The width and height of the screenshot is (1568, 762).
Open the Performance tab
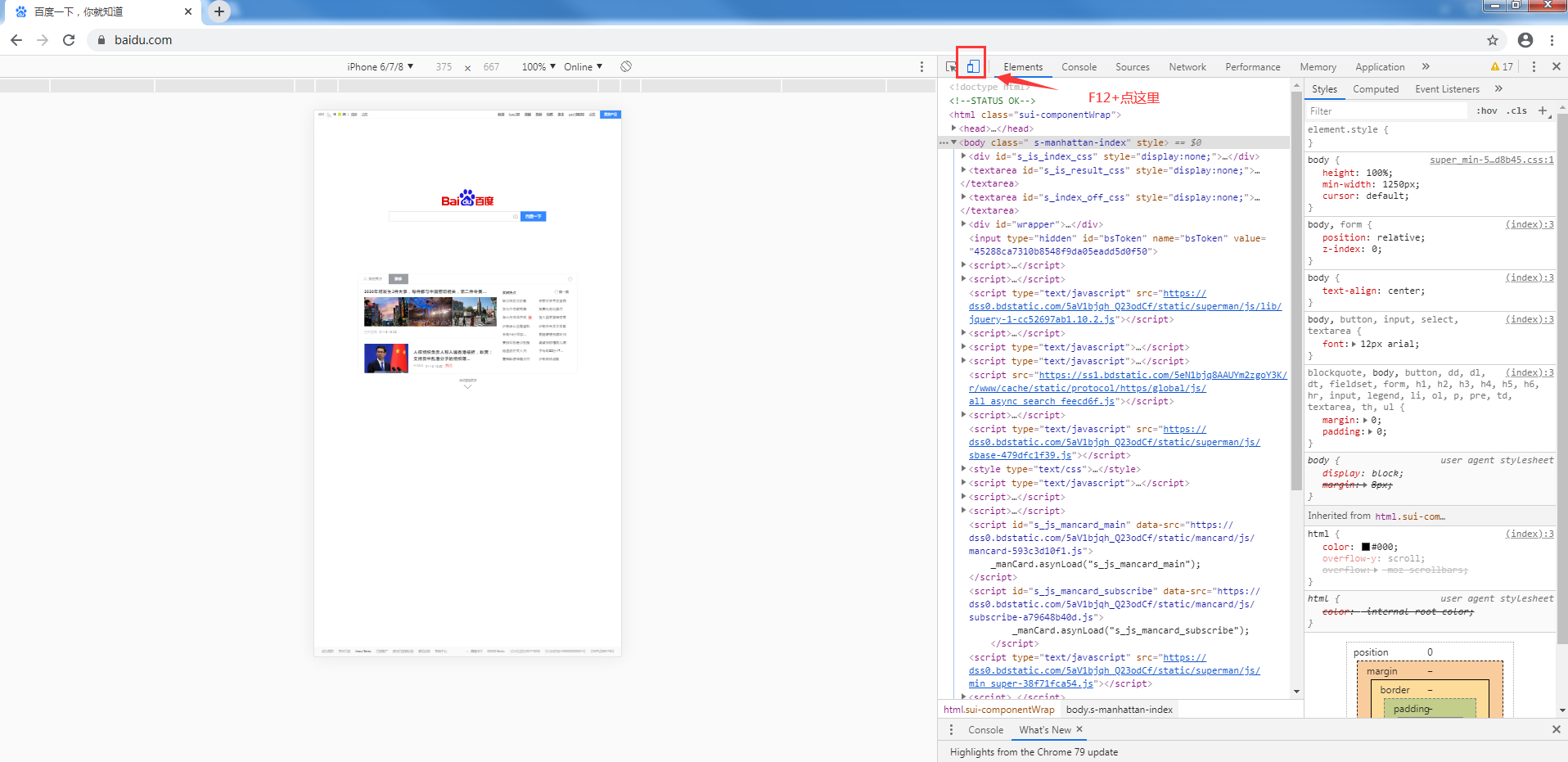coord(1252,66)
